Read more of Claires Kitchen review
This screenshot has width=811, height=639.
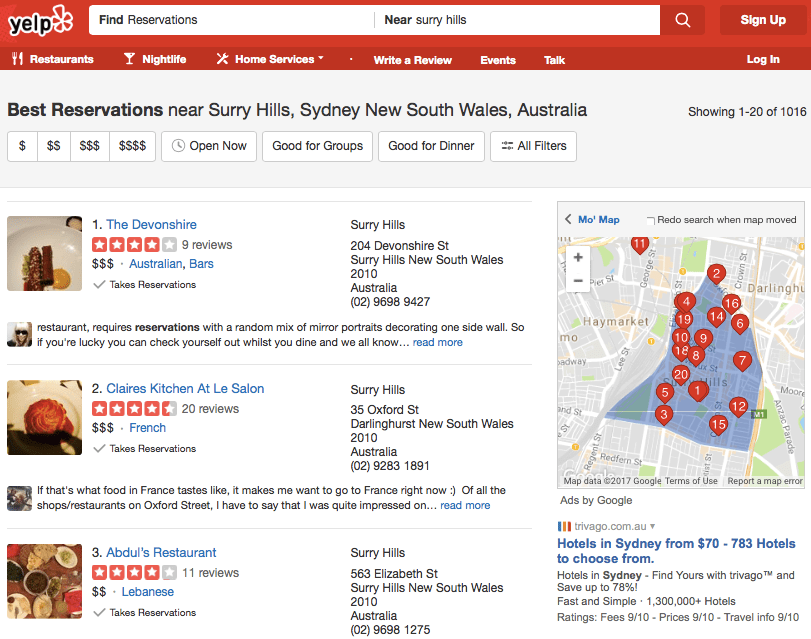[x=465, y=506]
